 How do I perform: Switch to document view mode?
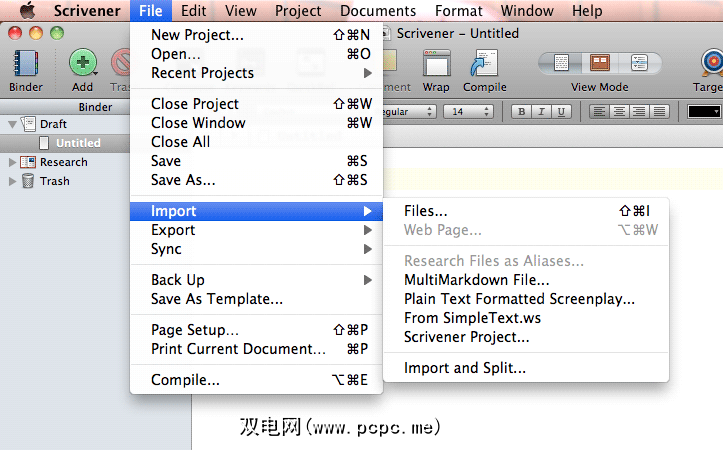561,63
